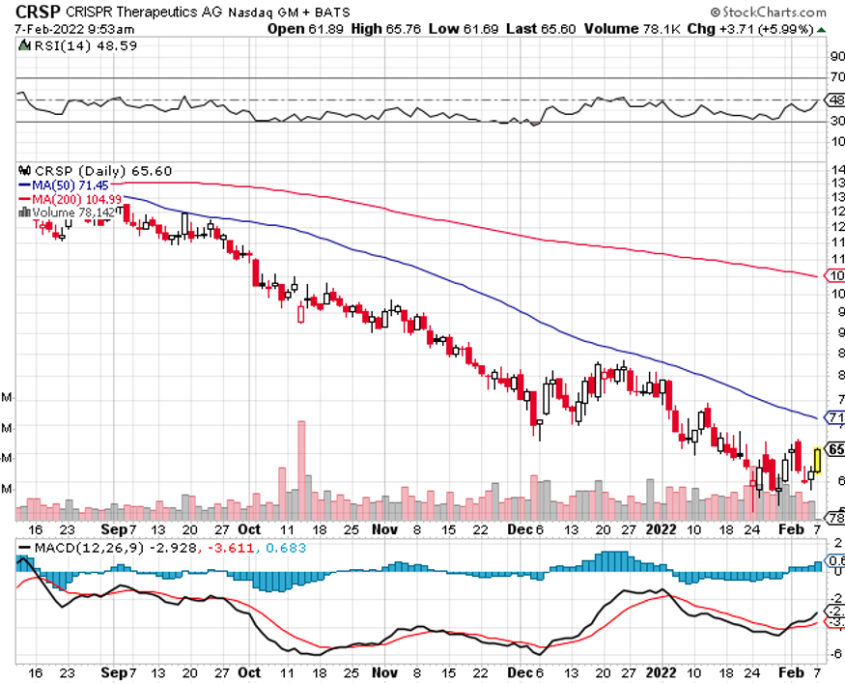Click the Sep label under the price panel

(x=114, y=529)
